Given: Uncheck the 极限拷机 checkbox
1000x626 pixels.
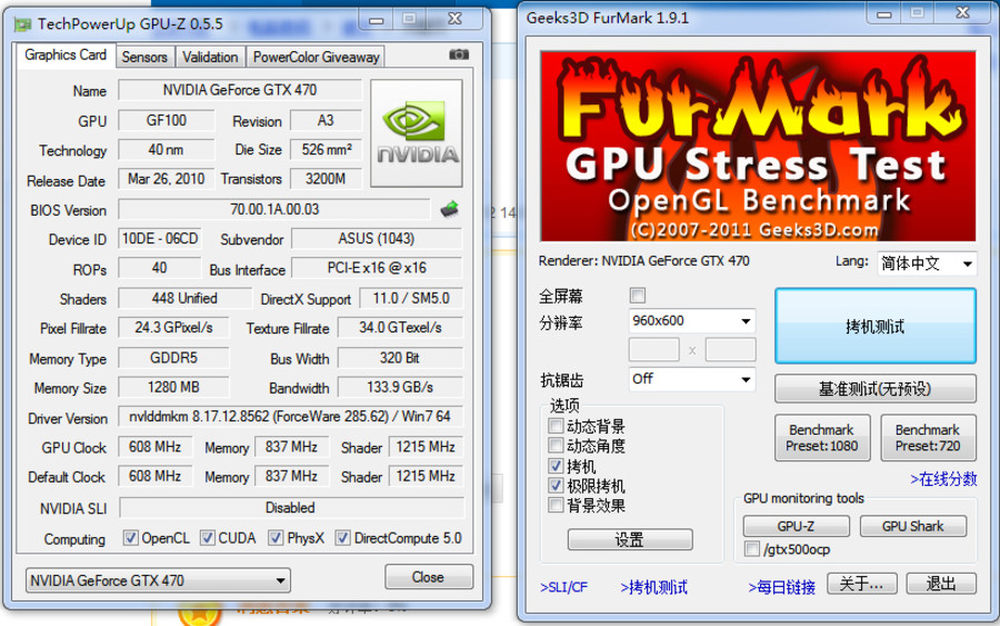Looking at the screenshot, I should coord(555,485).
